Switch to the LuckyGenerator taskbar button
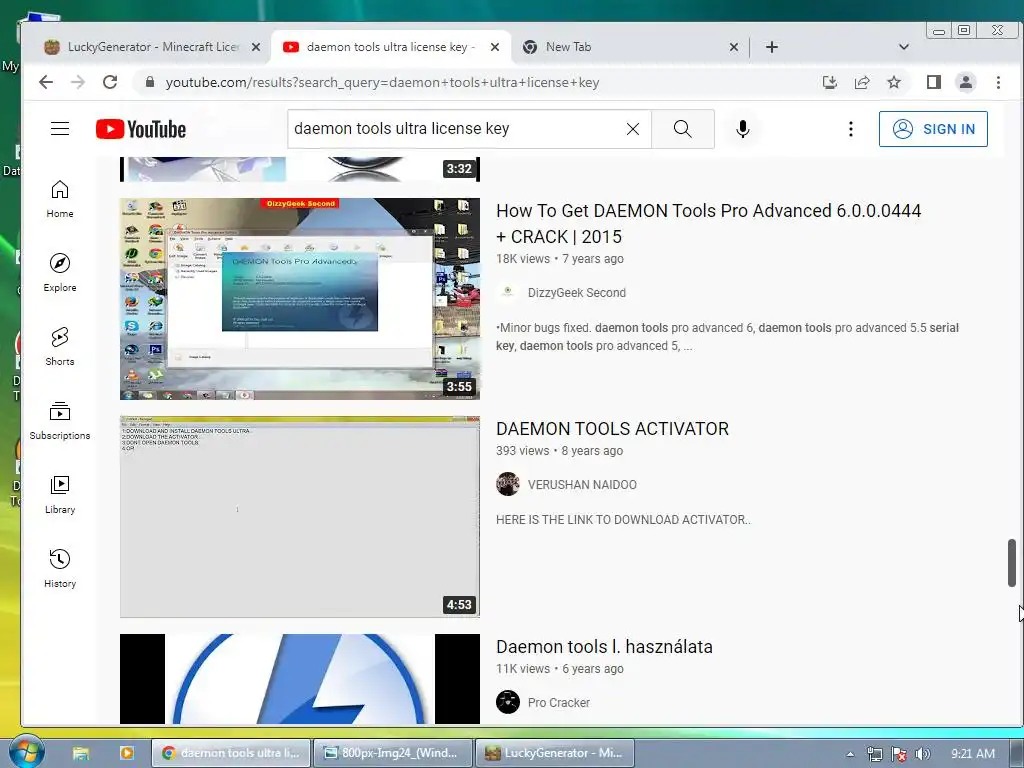1024x768 pixels. 554,753
